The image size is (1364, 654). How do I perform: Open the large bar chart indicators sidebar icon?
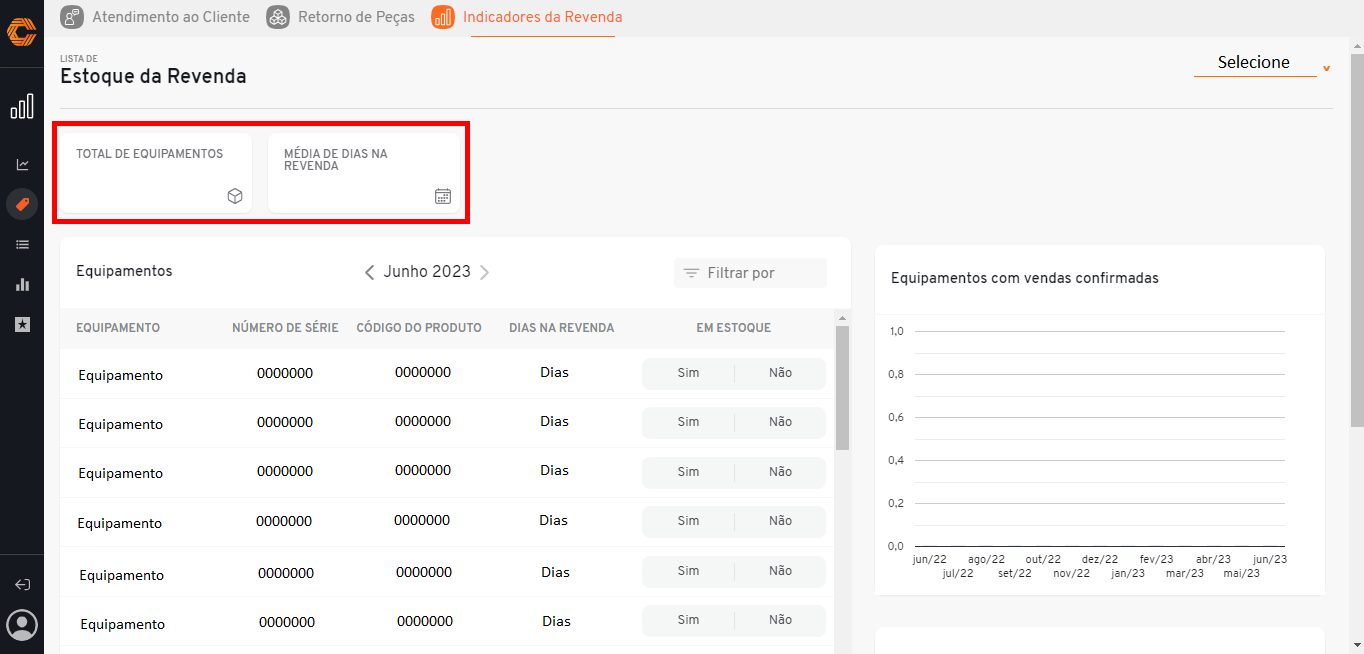(x=22, y=106)
